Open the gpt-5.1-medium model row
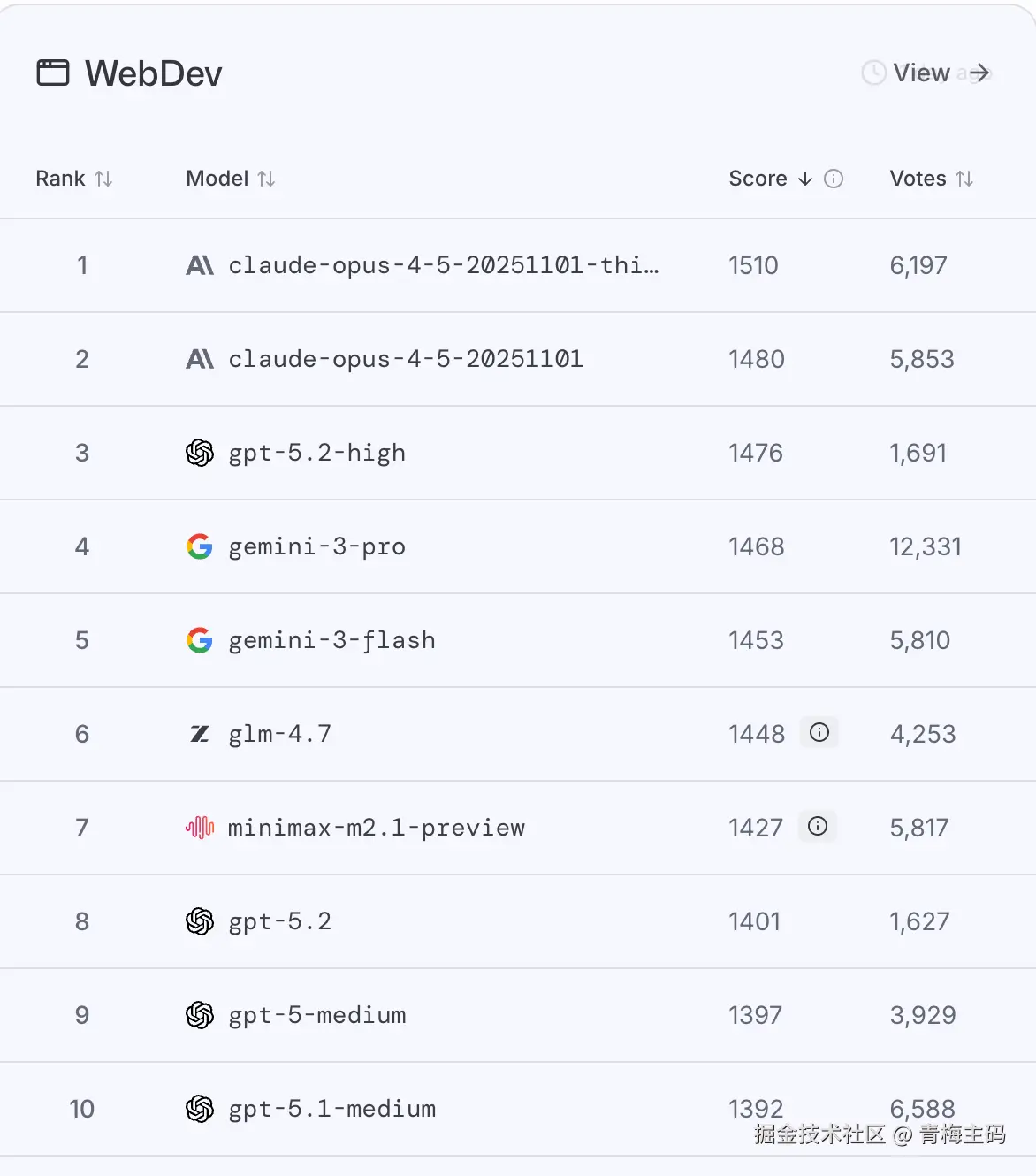This screenshot has height=1176, width=1036. point(331,1109)
